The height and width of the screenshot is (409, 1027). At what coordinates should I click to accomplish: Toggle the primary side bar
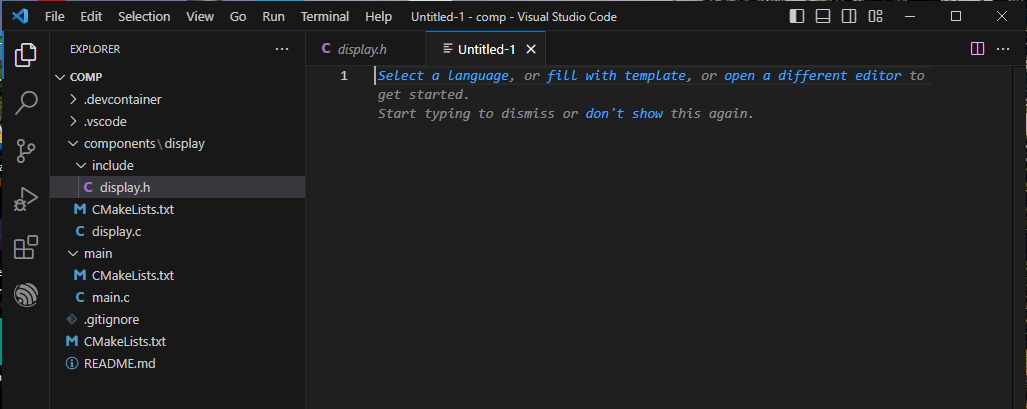[x=796, y=16]
